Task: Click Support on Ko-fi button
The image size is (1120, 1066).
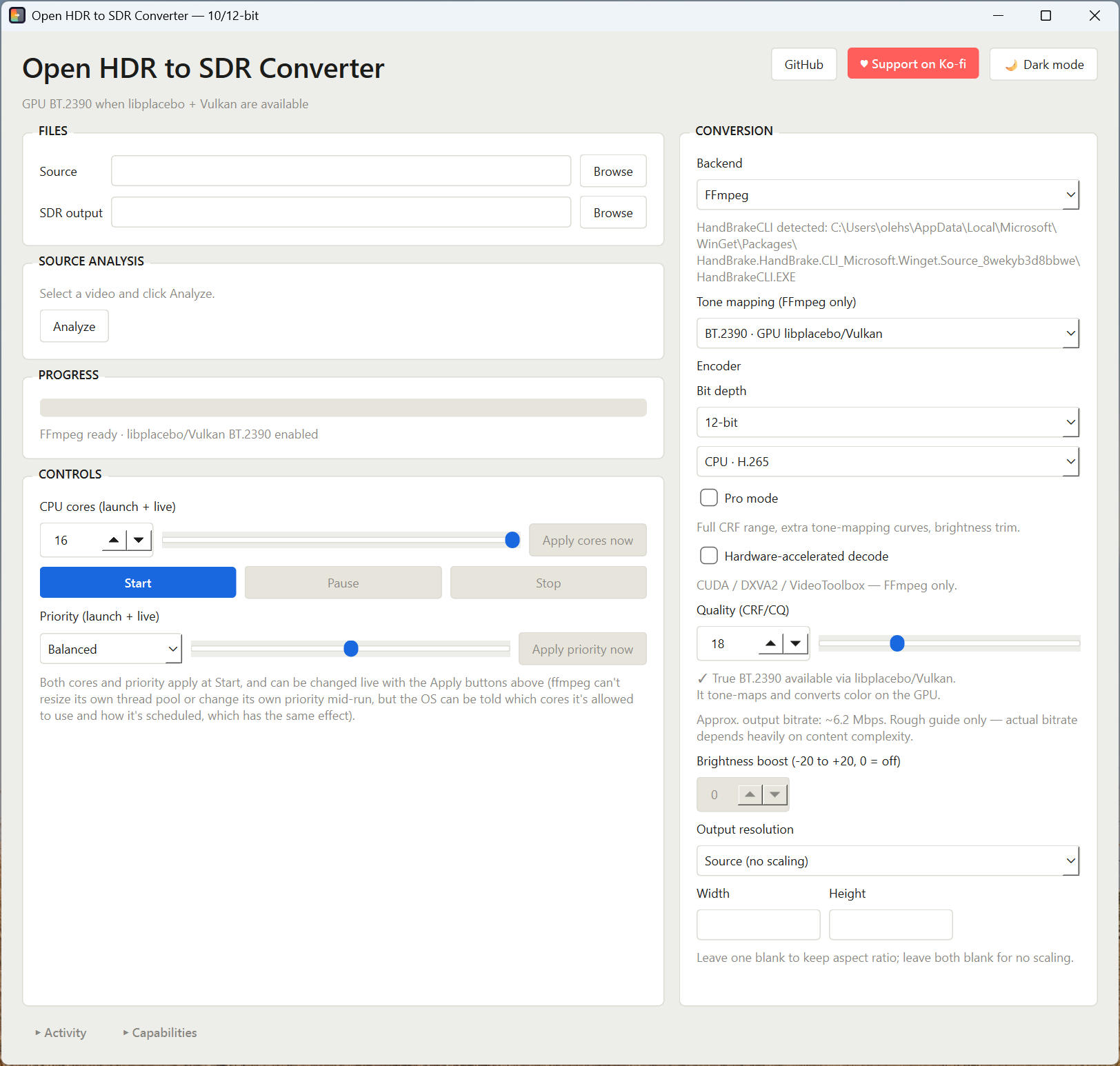Action: pyautogui.click(x=913, y=63)
